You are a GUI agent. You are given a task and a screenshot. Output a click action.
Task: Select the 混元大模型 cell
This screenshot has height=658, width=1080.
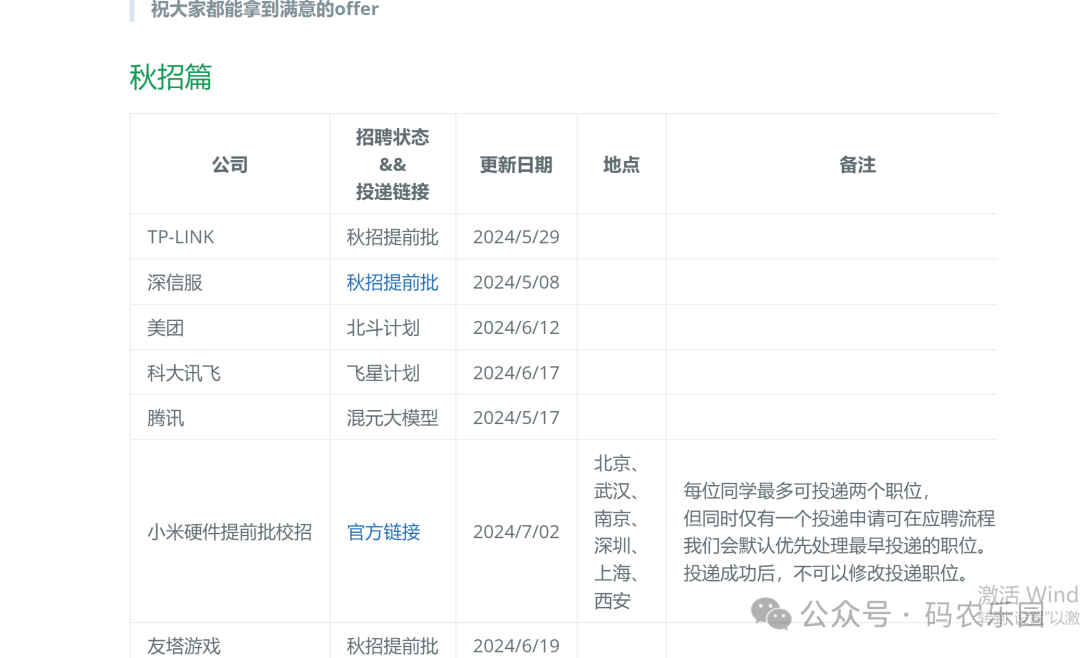(392, 418)
